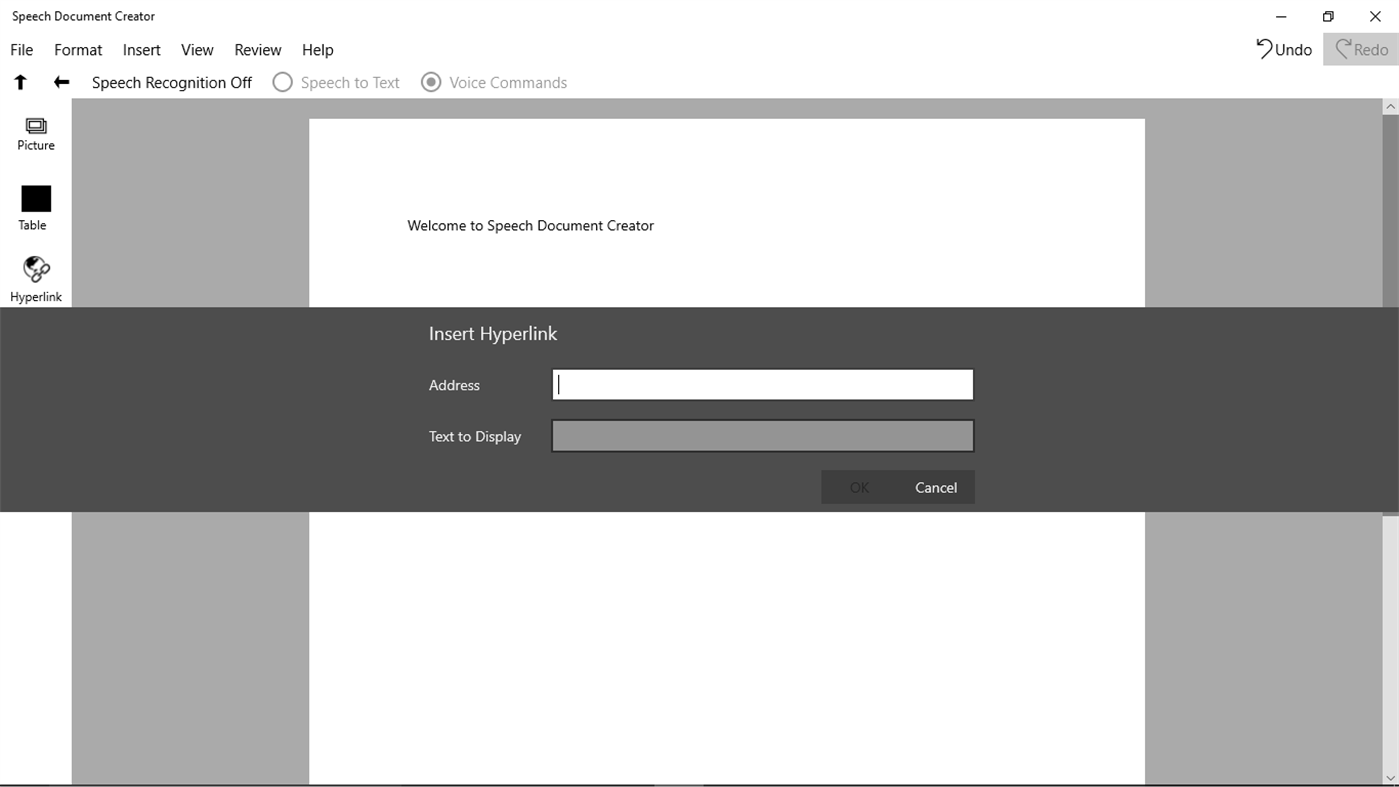1399x787 pixels.
Task: Open the Hyperlink tool
Action: (x=35, y=277)
